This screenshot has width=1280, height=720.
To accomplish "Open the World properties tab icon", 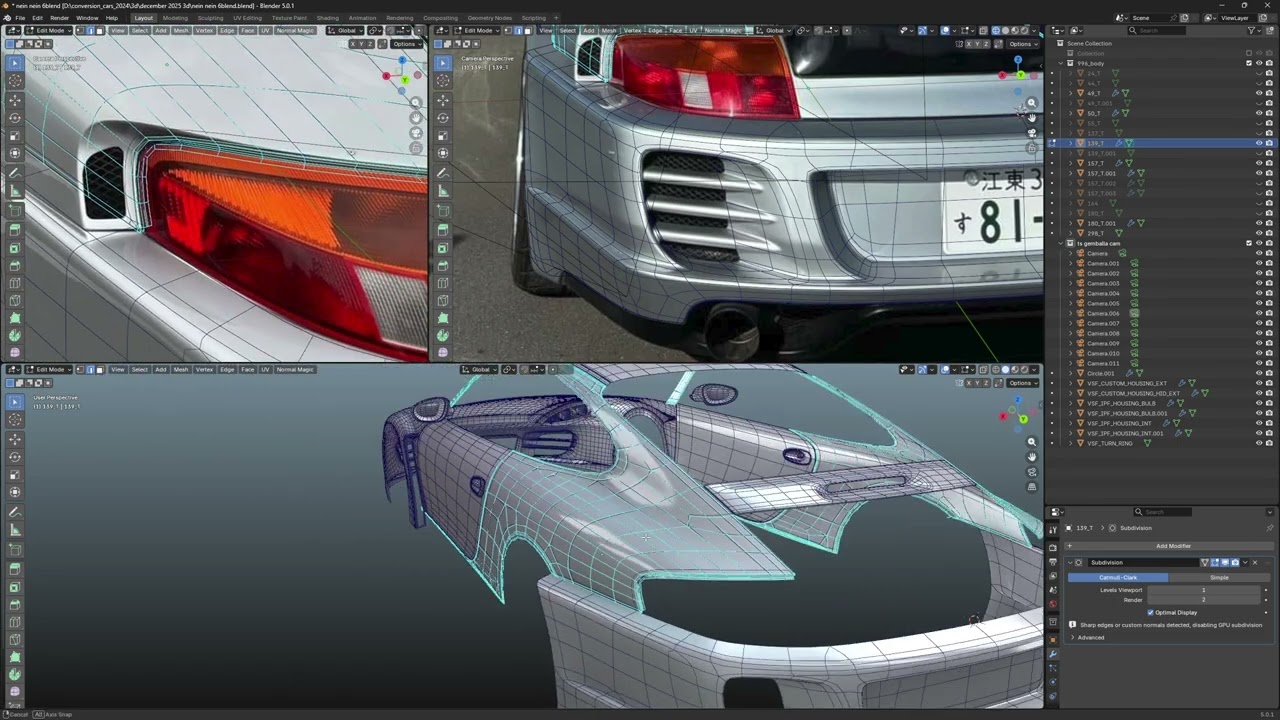I will pyautogui.click(x=1053, y=604).
